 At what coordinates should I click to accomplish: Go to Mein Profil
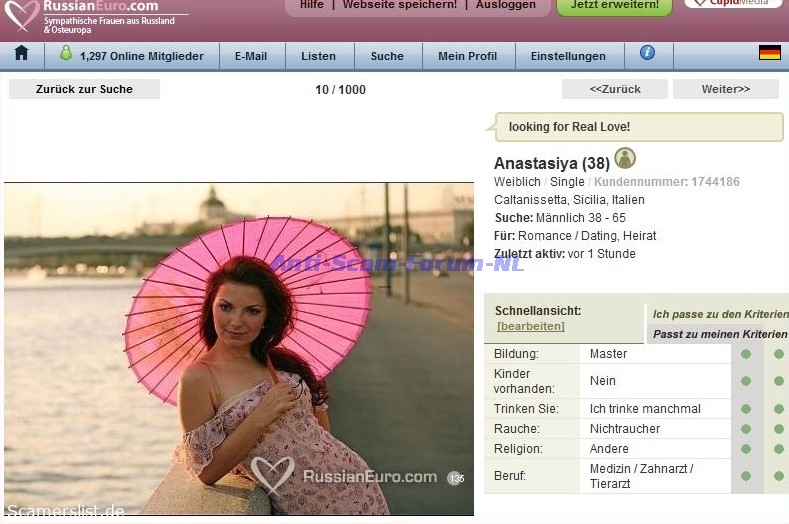pyautogui.click(x=467, y=56)
